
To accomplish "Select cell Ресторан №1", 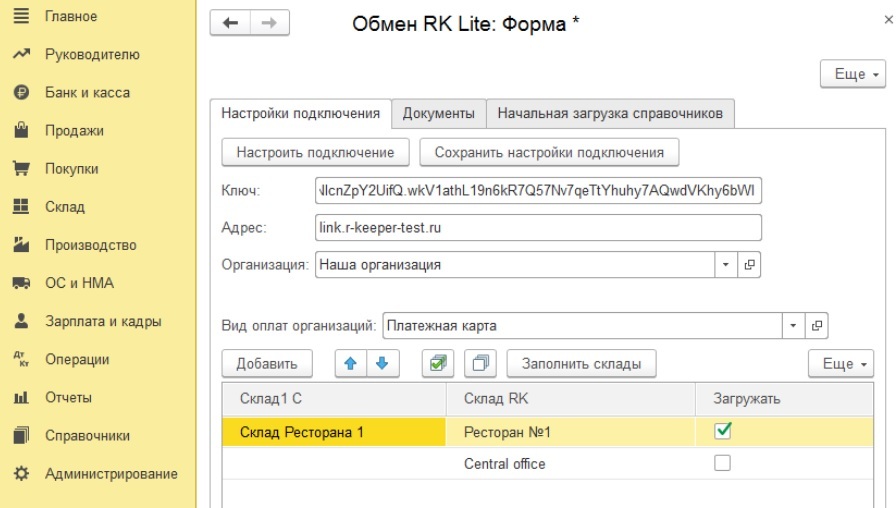I will [570, 432].
